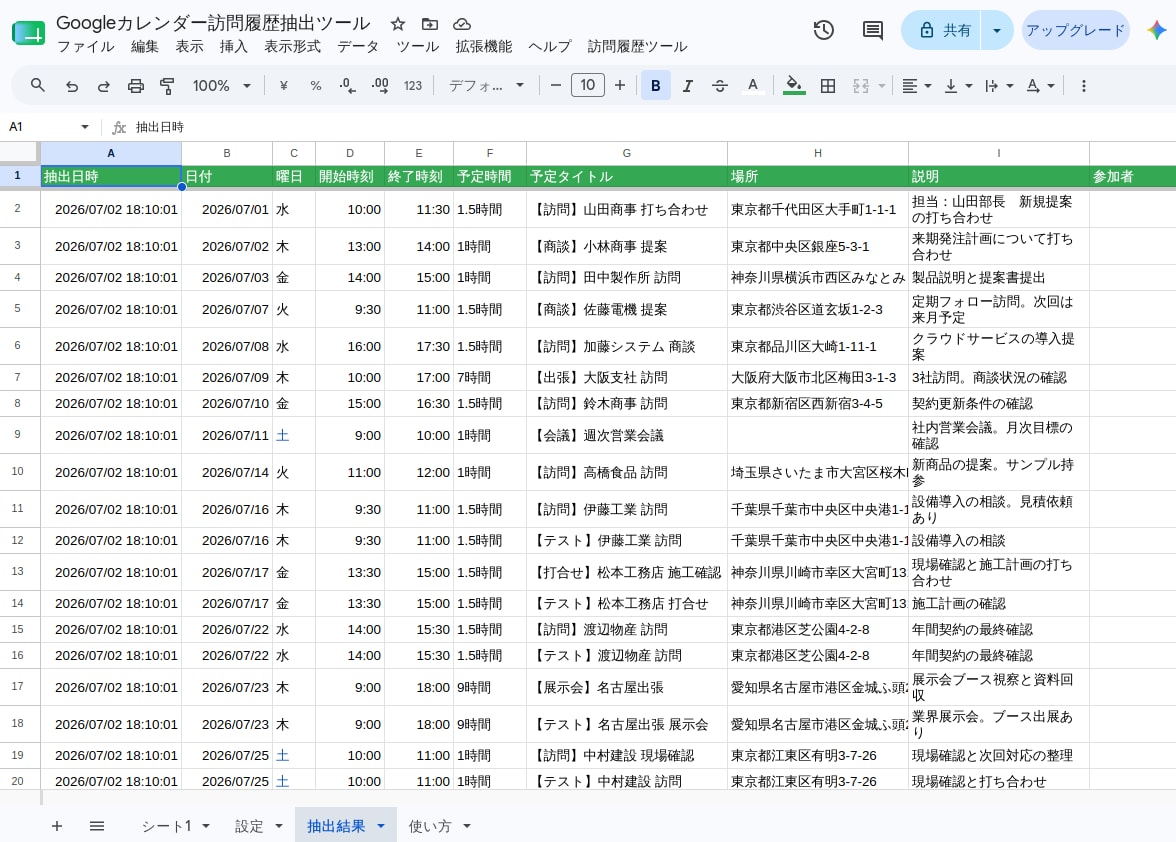
Task: Toggle bold formatting
Action: tap(656, 85)
